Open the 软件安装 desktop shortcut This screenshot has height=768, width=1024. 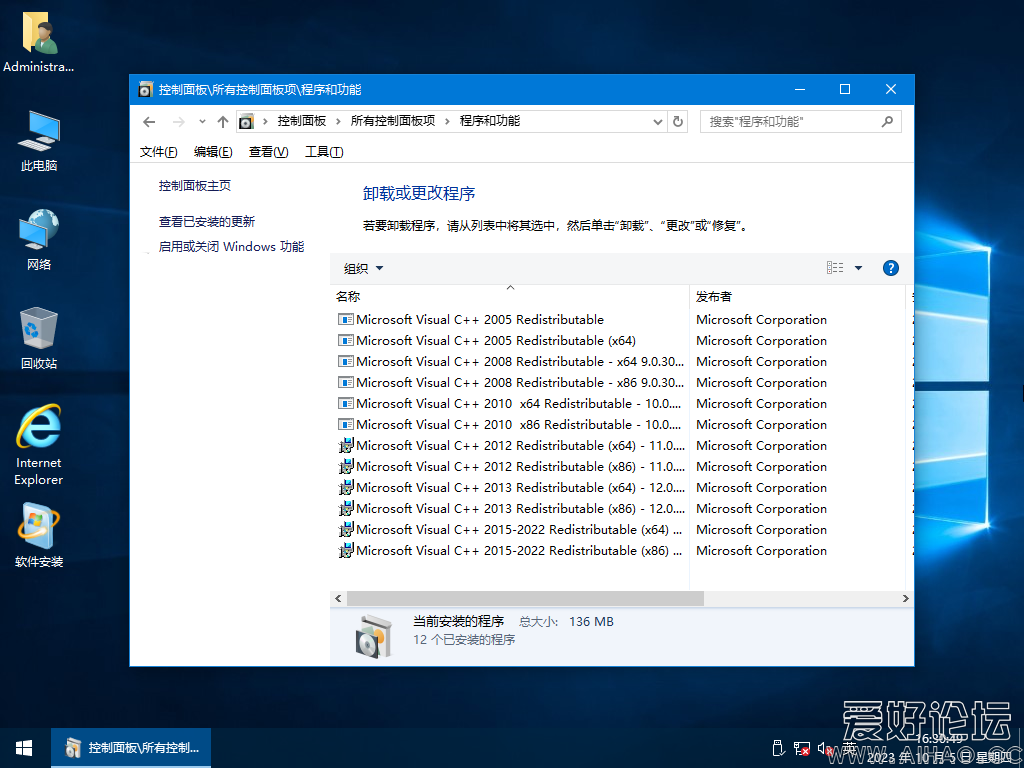(38, 530)
